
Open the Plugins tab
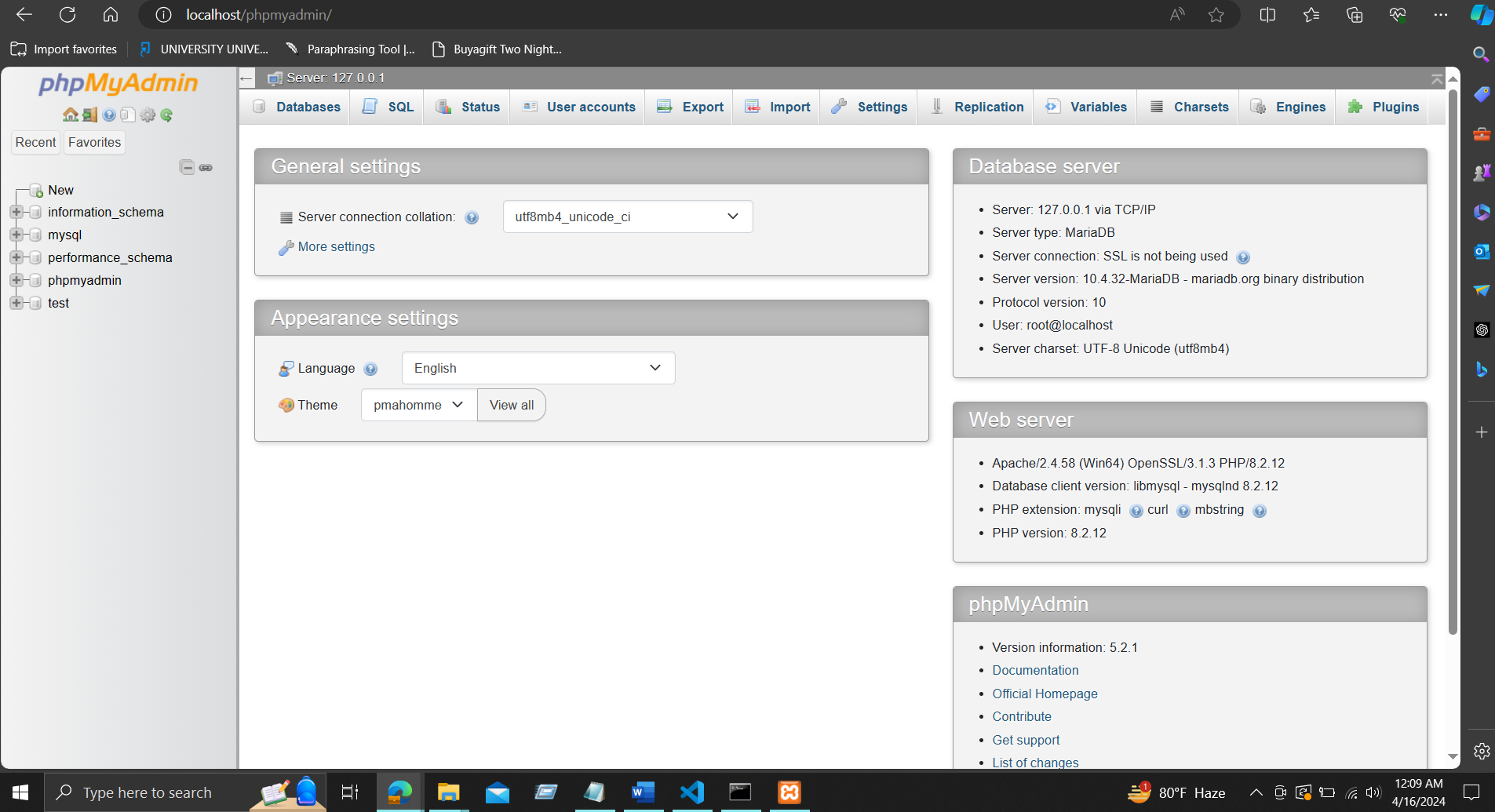1384,107
